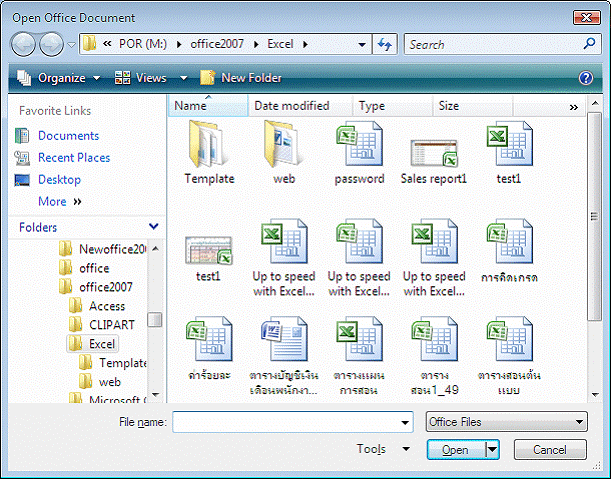Click folder tree scroll down arrow
The width and height of the screenshot is (611, 479).
[x=155, y=395]
